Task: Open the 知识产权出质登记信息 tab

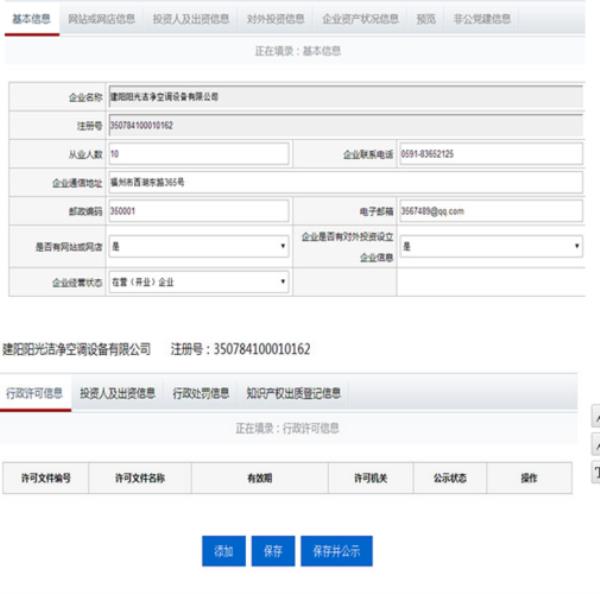Action: [x=293, y=393]
